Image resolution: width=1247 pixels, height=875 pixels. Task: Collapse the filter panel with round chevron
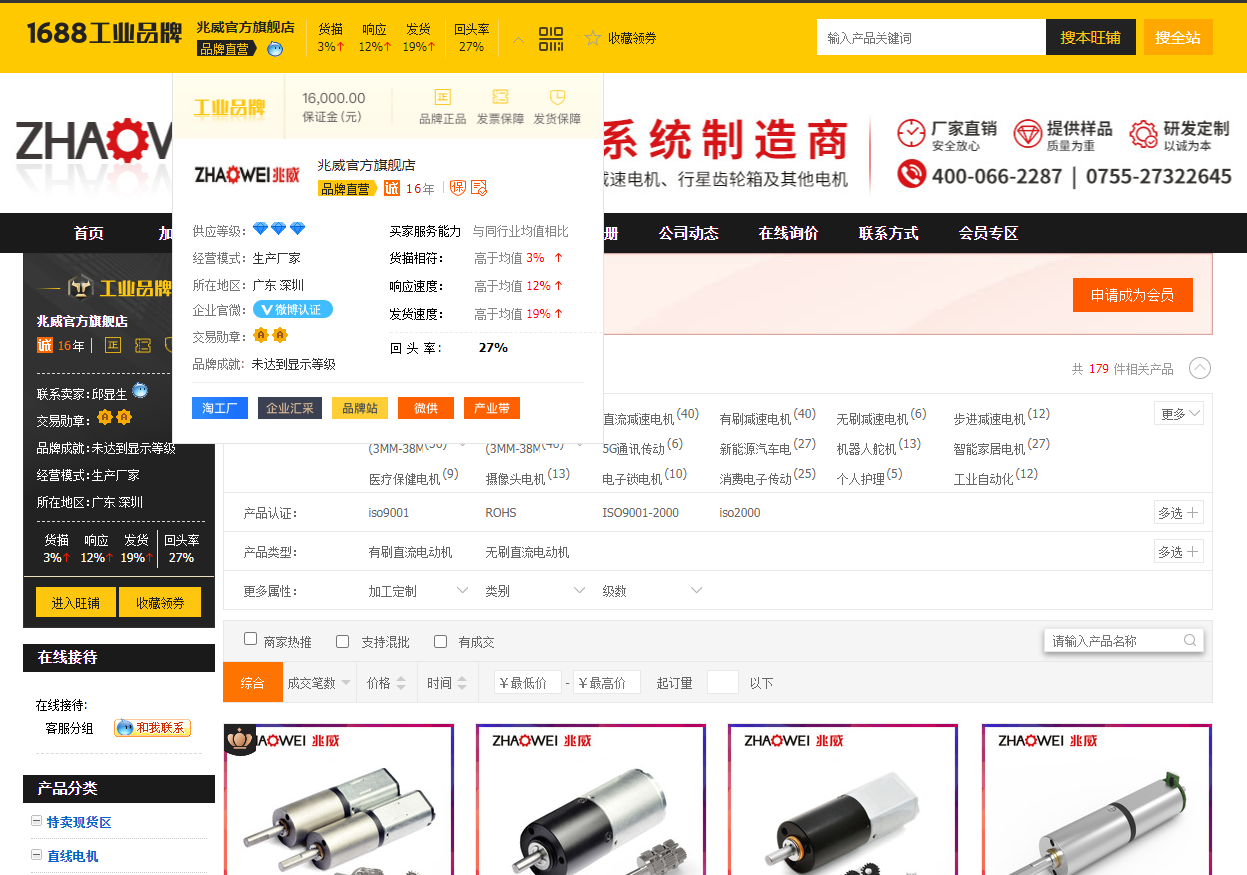tap(1200, 368)
